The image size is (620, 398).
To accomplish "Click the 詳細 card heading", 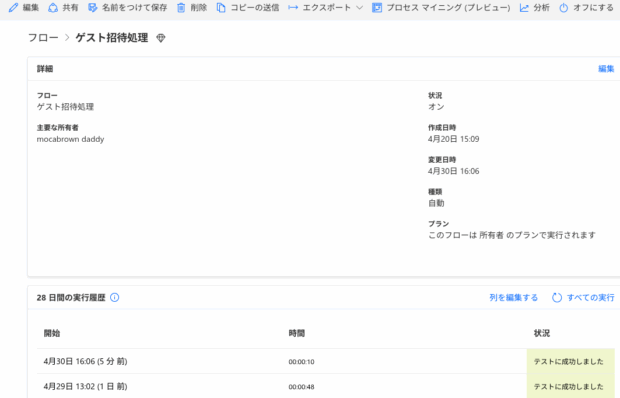I will (45, 69).
